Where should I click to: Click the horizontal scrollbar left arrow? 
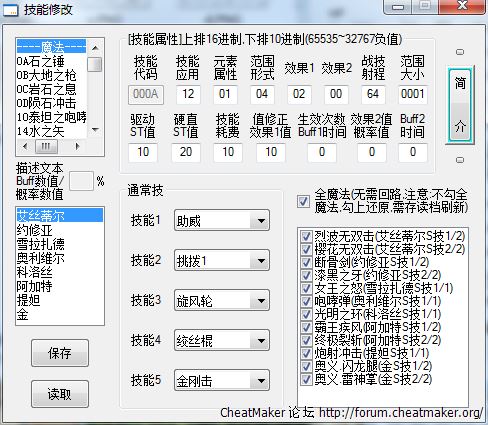(25, 146)
